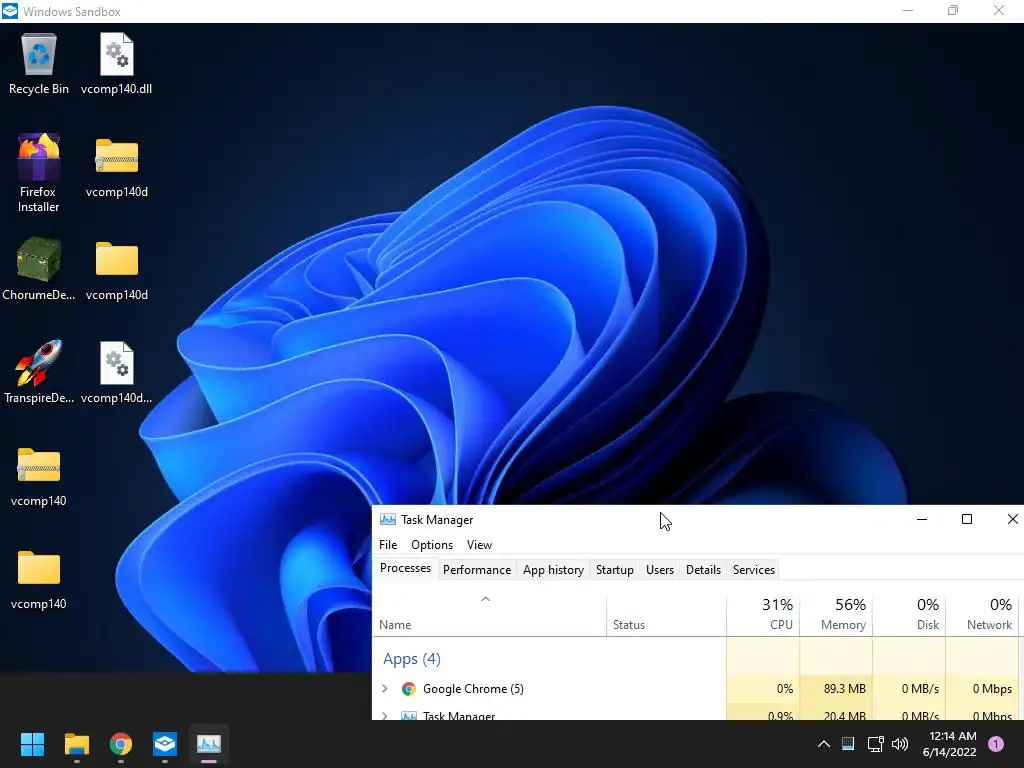
Task: Expand the Task Manager process row
Action: pos(385,716)
